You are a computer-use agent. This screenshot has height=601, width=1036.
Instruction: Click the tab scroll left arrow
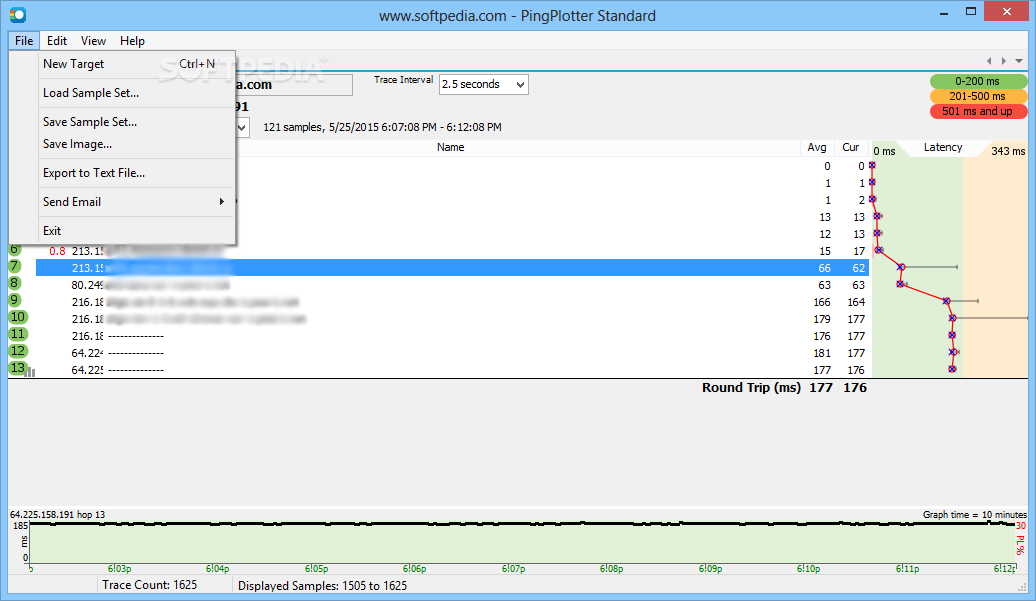pos(989,61)
